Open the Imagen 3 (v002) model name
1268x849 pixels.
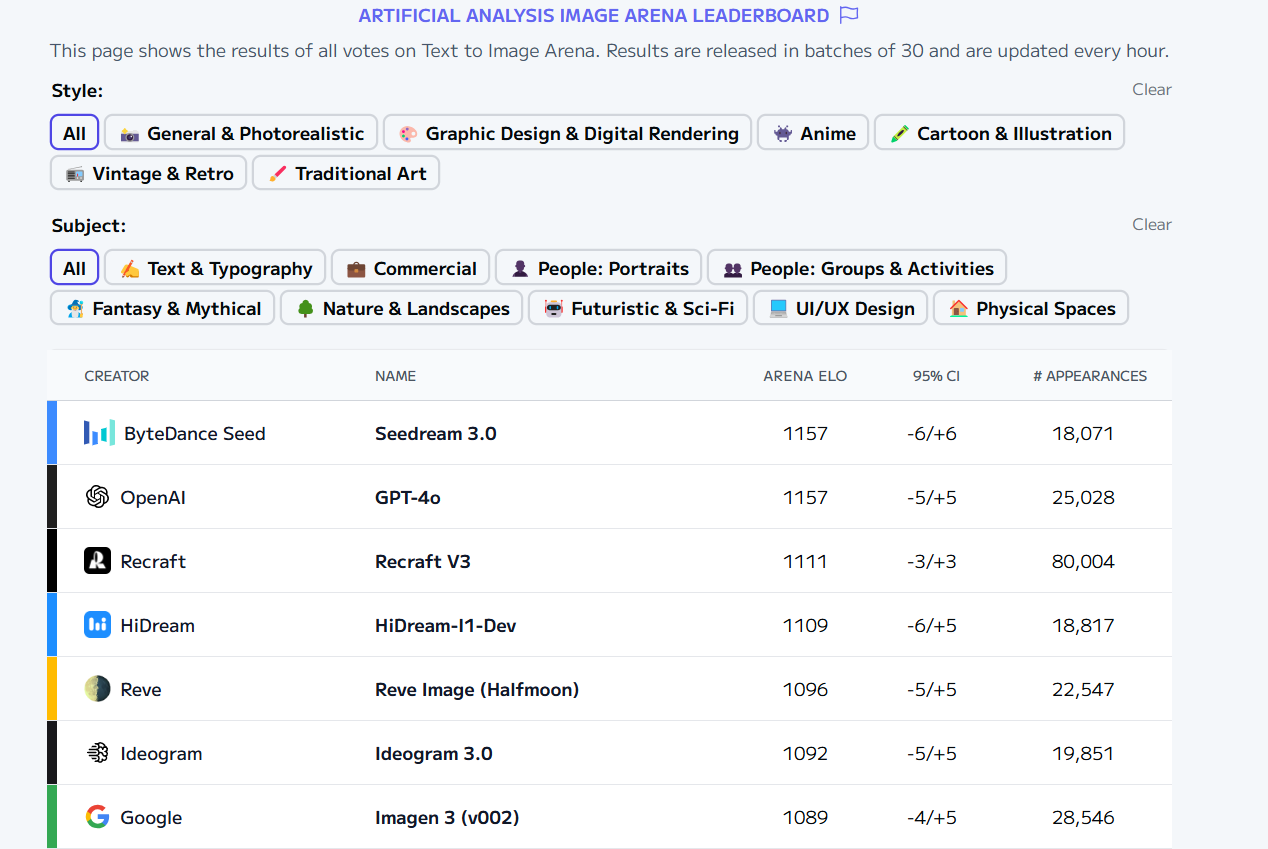447,817
